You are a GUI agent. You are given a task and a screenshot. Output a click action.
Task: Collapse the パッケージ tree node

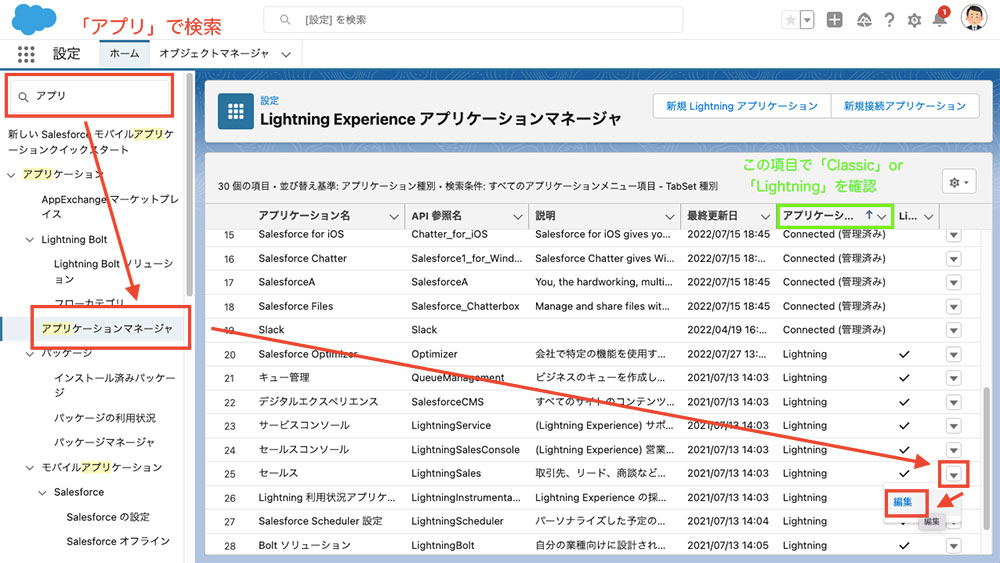(29, 353)
